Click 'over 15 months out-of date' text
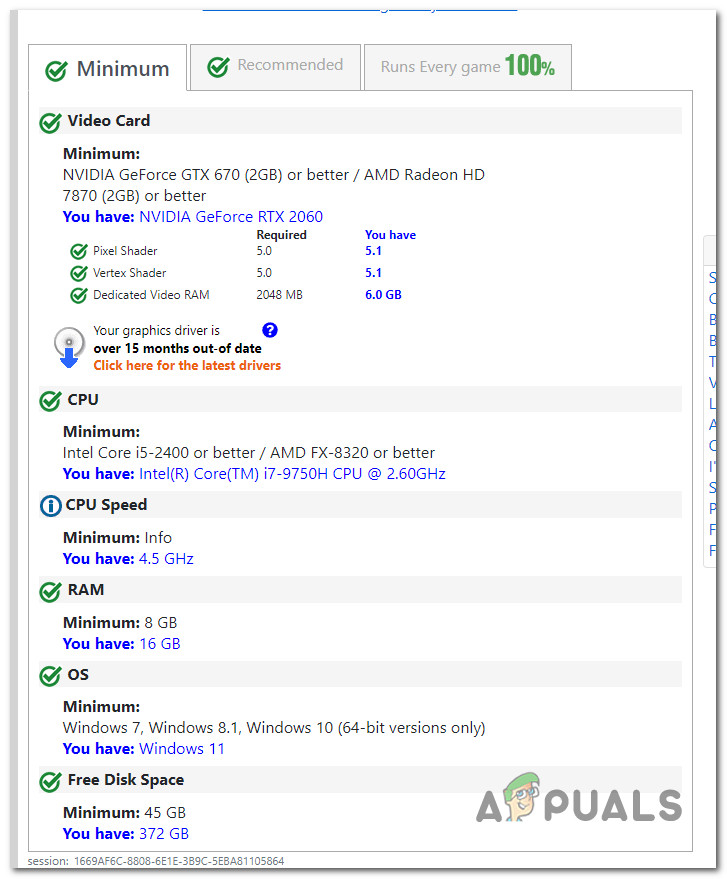This screenshot has width=727, height=879. (x=178, y=349)
